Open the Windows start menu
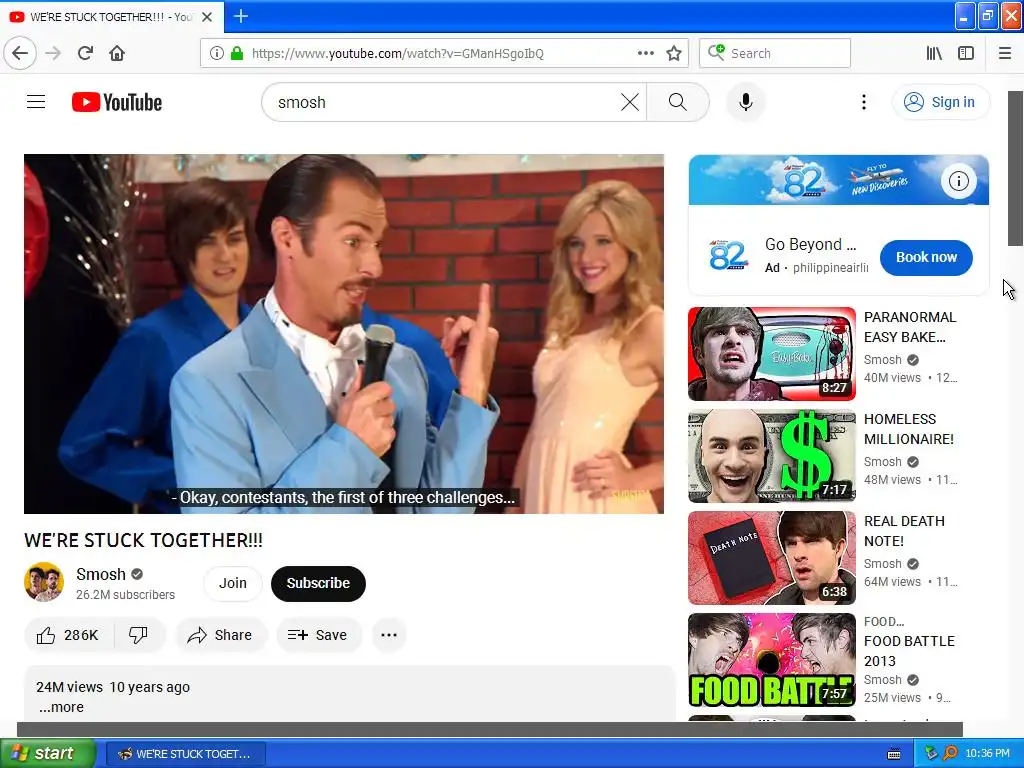The height and width of the screenshot is (768, 1024). [47, 754]
